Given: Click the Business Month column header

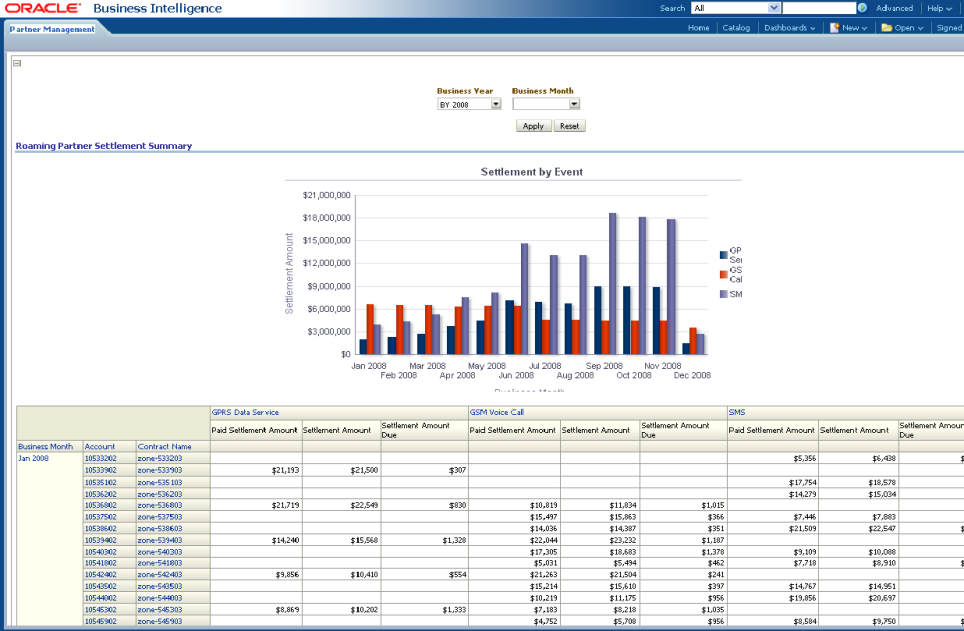Looking at the screenshot, I should click(45, 446).
